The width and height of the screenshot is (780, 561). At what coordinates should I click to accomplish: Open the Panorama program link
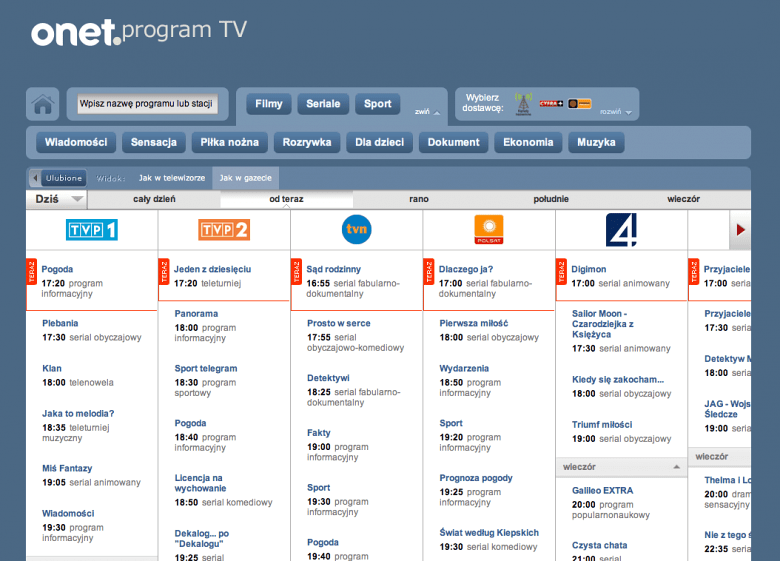coord(196,314)
